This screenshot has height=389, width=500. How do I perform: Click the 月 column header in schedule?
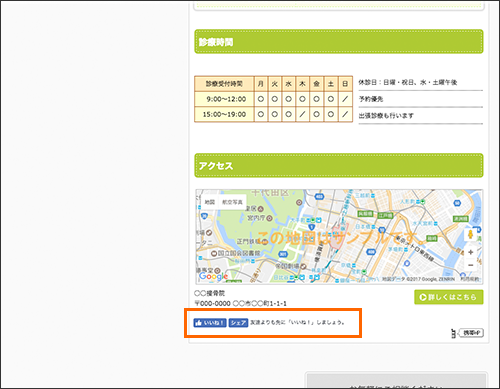point(261,84)
